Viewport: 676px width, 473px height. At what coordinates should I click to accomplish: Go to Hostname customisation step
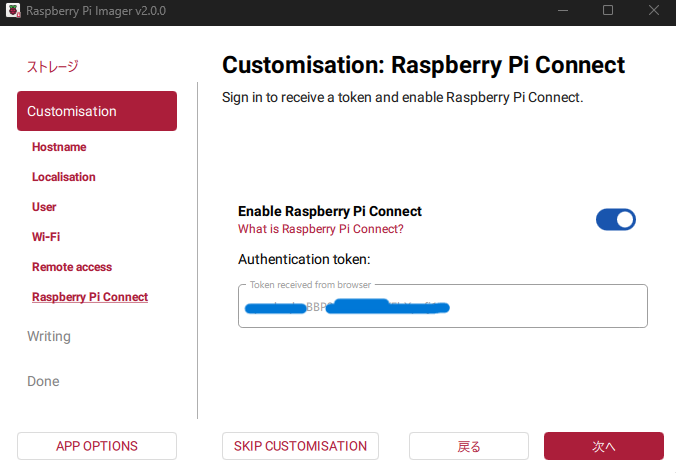click(59, 147)
